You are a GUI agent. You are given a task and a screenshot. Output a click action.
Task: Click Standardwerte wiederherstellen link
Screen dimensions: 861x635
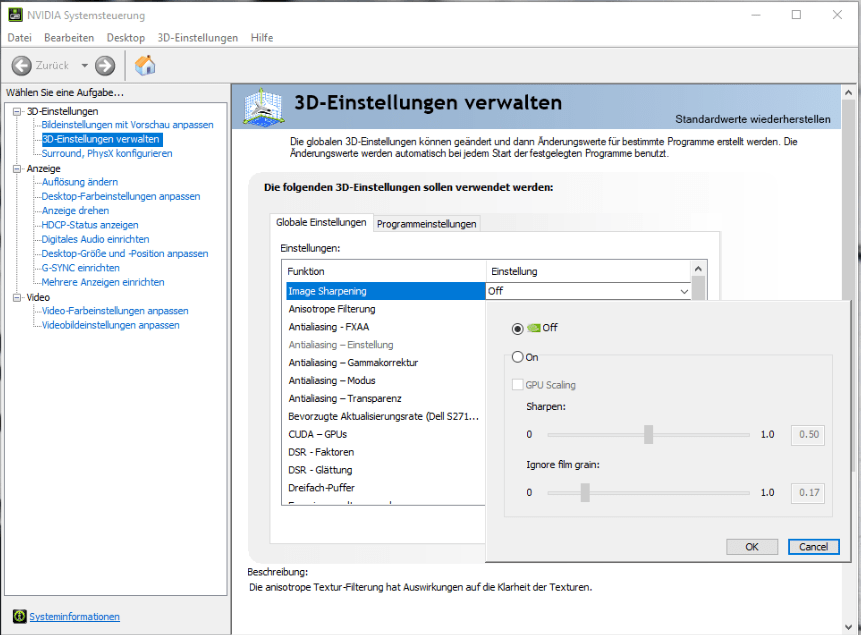[752, 119]
